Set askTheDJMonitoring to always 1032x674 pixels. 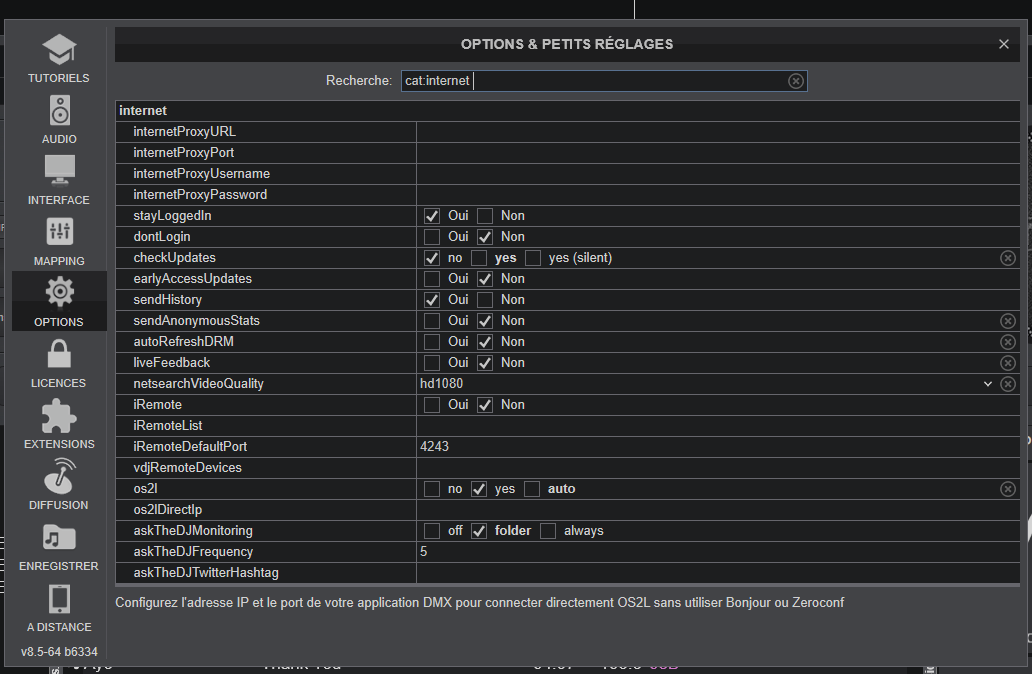coord(548,531)
